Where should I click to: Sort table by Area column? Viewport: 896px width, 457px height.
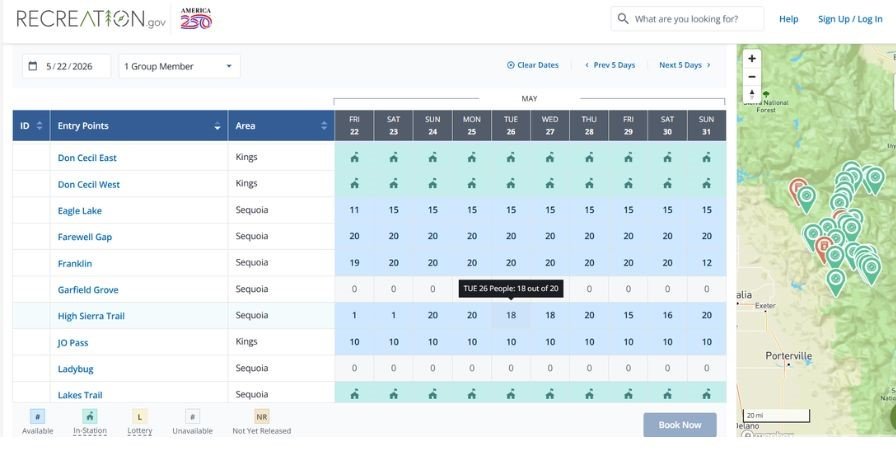pyautogui.click(x=323, y=126)
